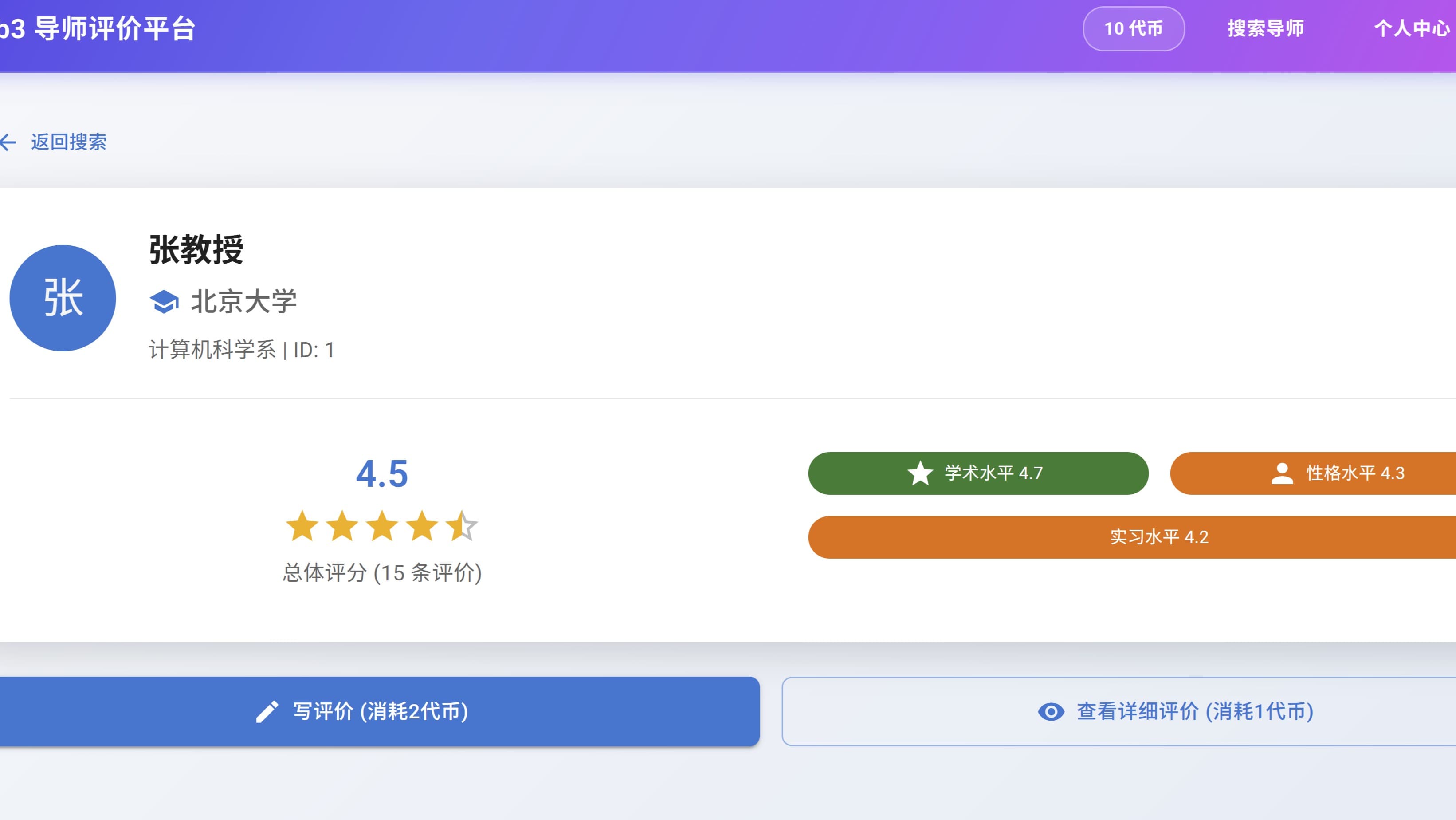The height and width of the screenshot is (820, 1456).
Task: Click the eye icon on 查看详细评价 button
Action: click(x=1051, y=711)
